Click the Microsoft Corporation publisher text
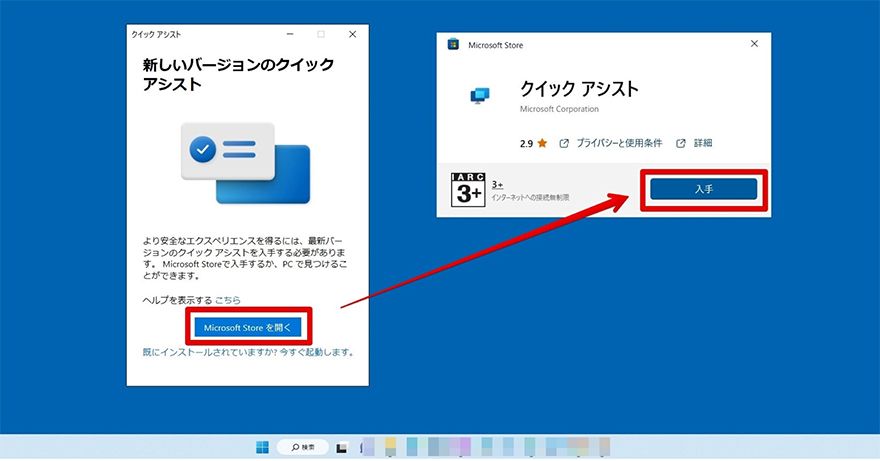Screen dimensions: 880x461 click(x=559, y=109)
